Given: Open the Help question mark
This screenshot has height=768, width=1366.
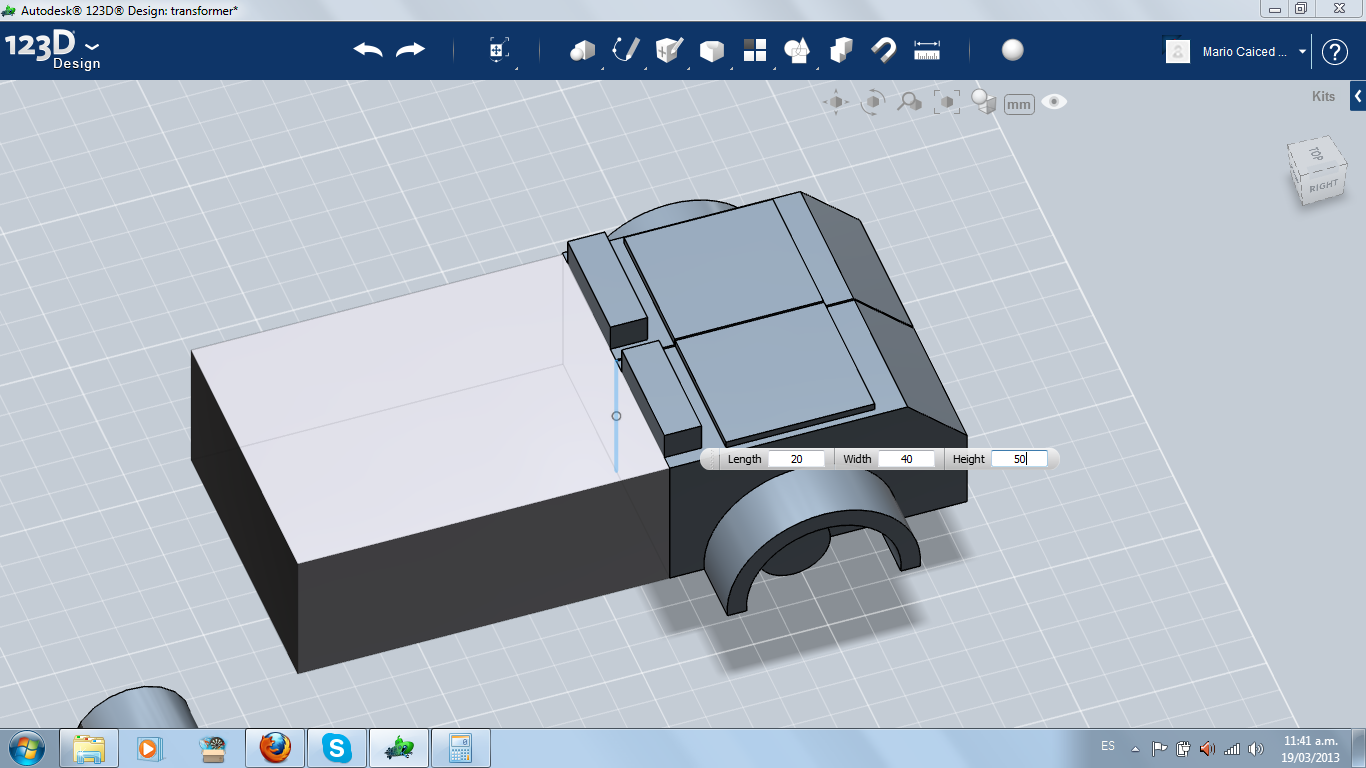Looking at the screenshot, I should [1335, 52].
